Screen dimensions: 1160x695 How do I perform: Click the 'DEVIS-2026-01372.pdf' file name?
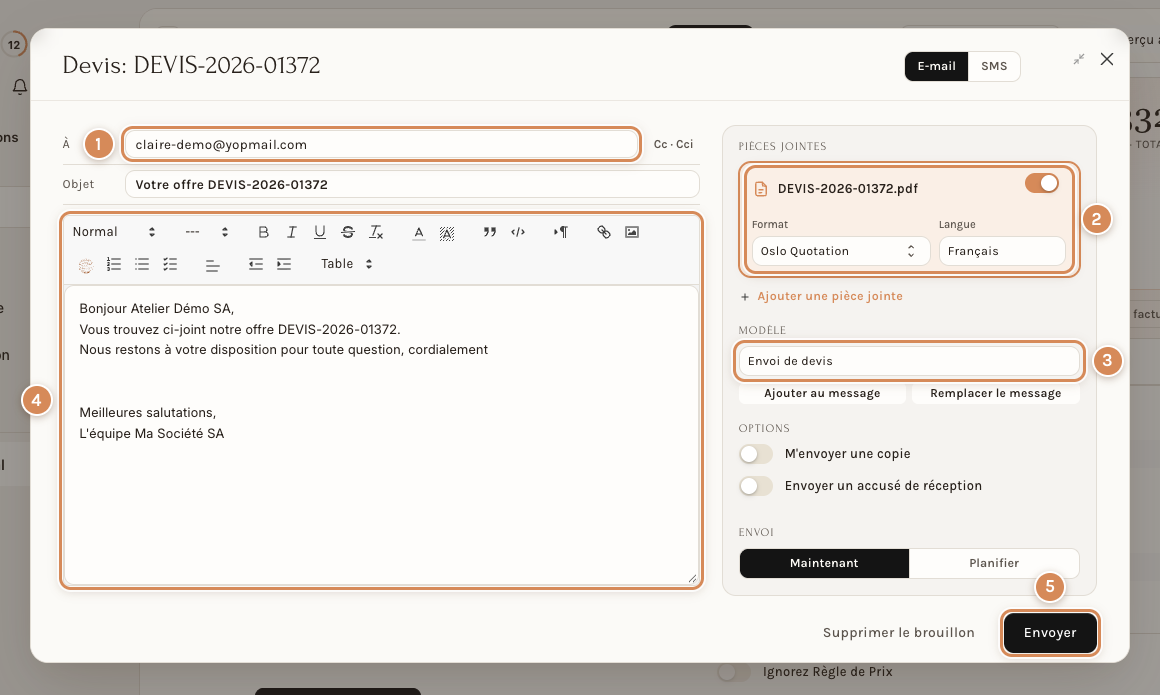click(x=848, y=189)
